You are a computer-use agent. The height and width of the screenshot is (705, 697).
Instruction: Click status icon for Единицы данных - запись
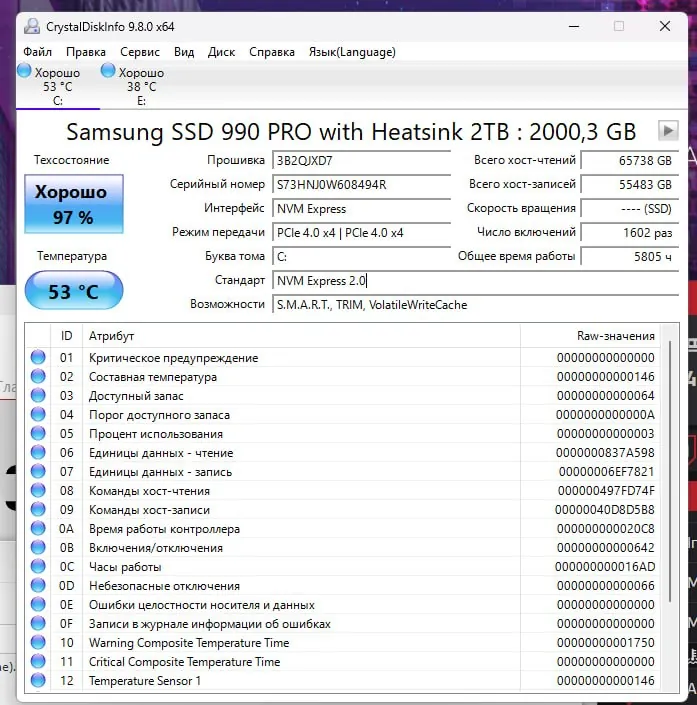click(38, 471)
